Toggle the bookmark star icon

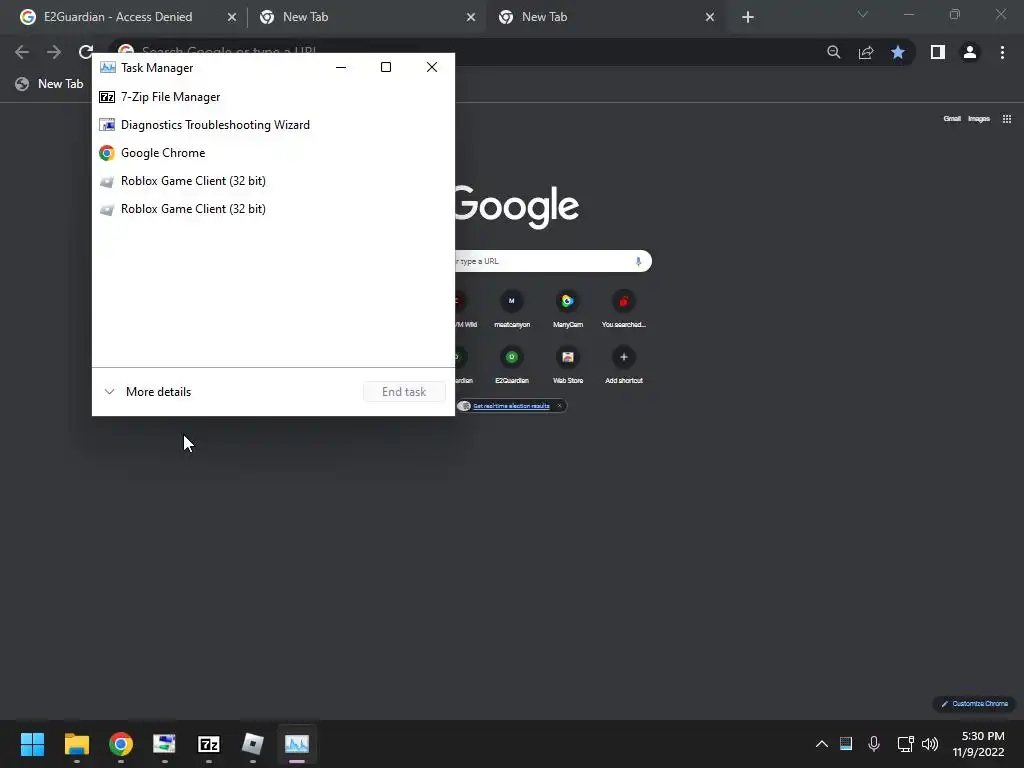point(898,52)
